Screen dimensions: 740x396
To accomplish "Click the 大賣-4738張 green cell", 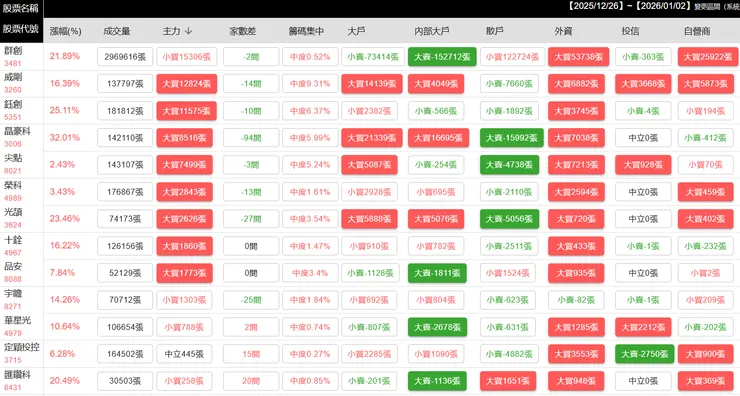I will (x=509, y=165).
